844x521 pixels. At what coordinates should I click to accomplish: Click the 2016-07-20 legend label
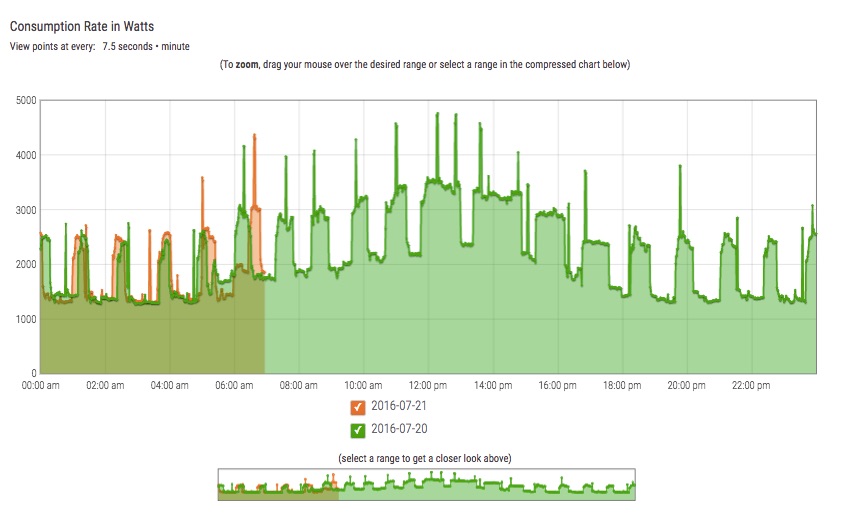click(398, 430)
